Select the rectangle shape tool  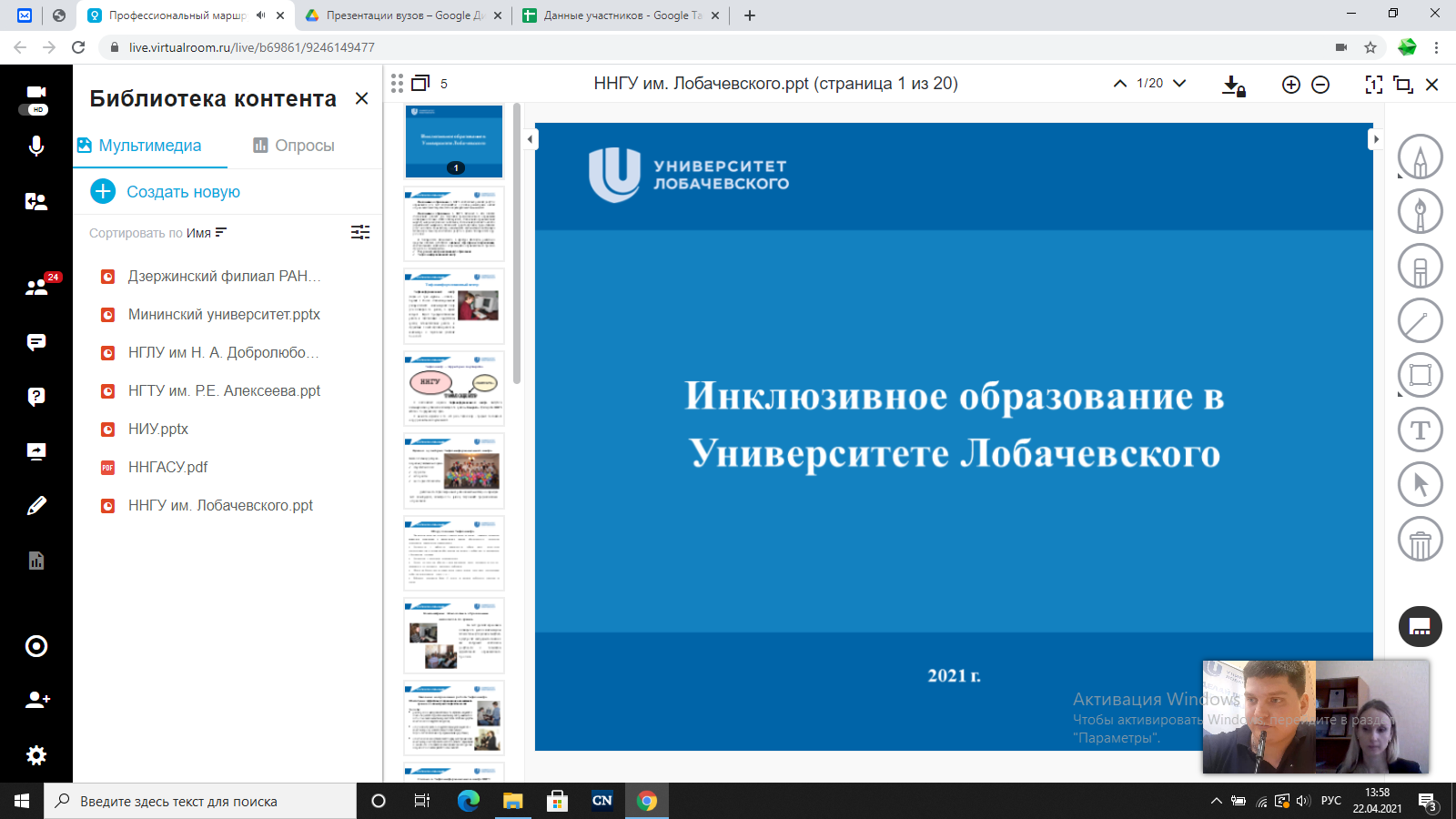1421,375
